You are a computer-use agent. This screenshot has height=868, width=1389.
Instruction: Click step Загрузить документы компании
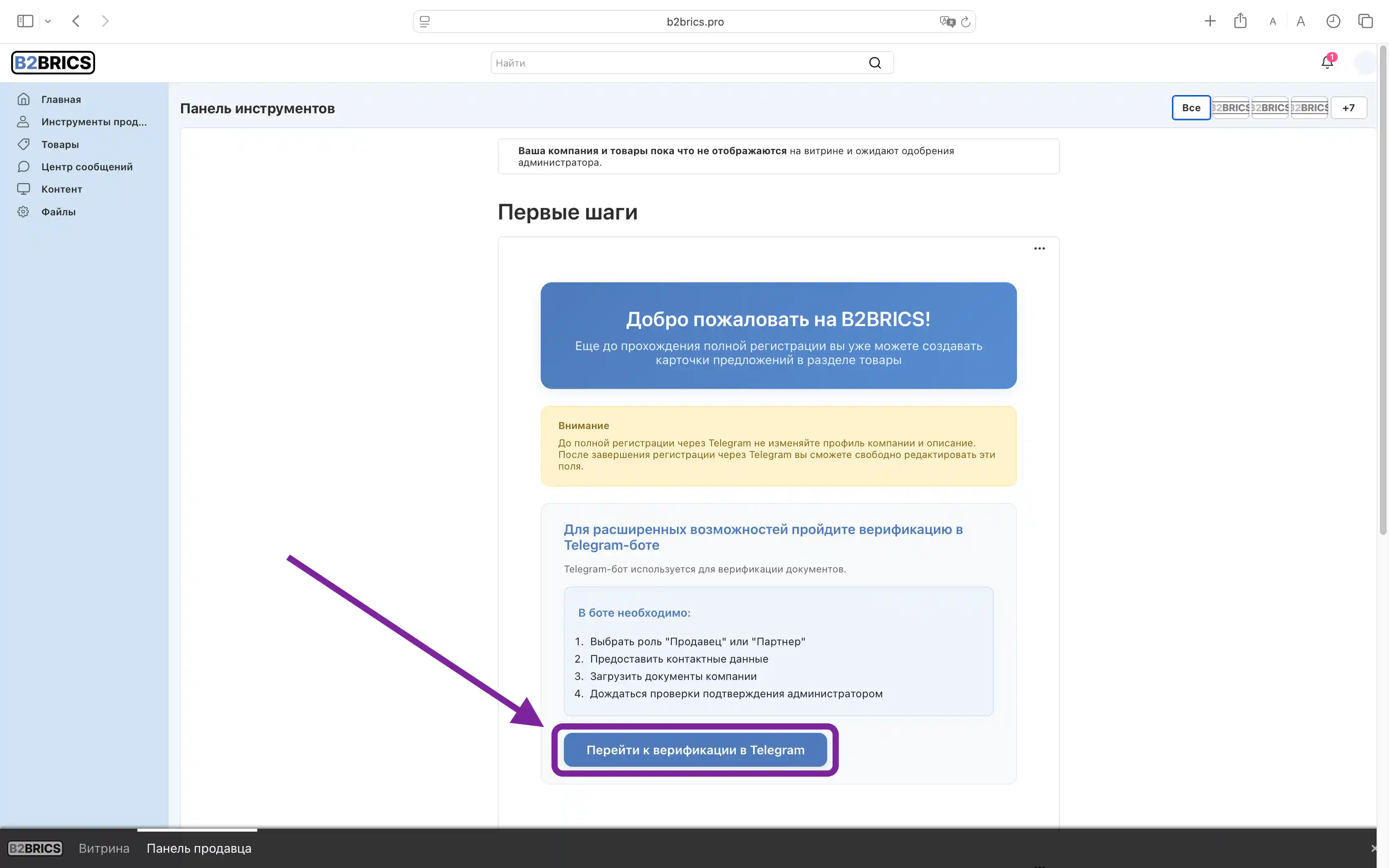[673, 676]
